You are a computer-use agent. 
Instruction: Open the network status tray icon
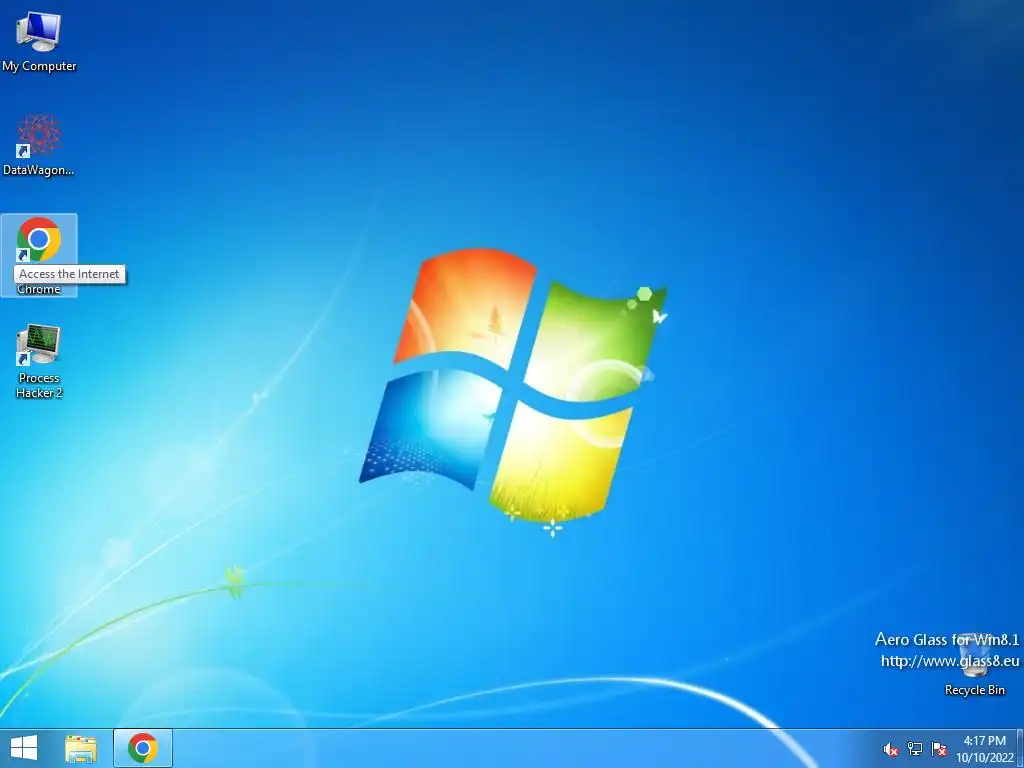pos(914,749)
